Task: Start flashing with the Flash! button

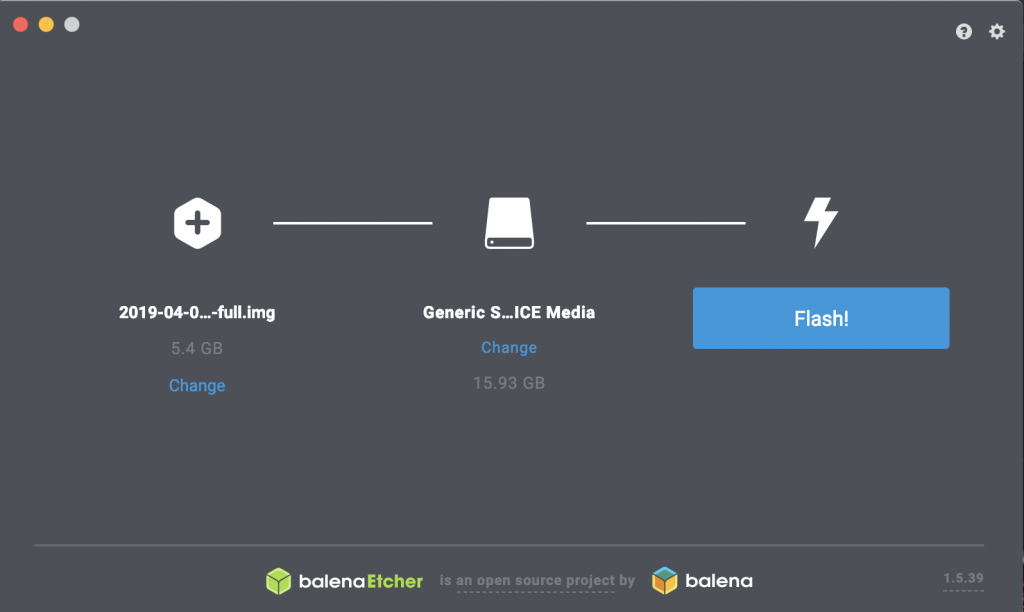Action: tap(821, 318)
